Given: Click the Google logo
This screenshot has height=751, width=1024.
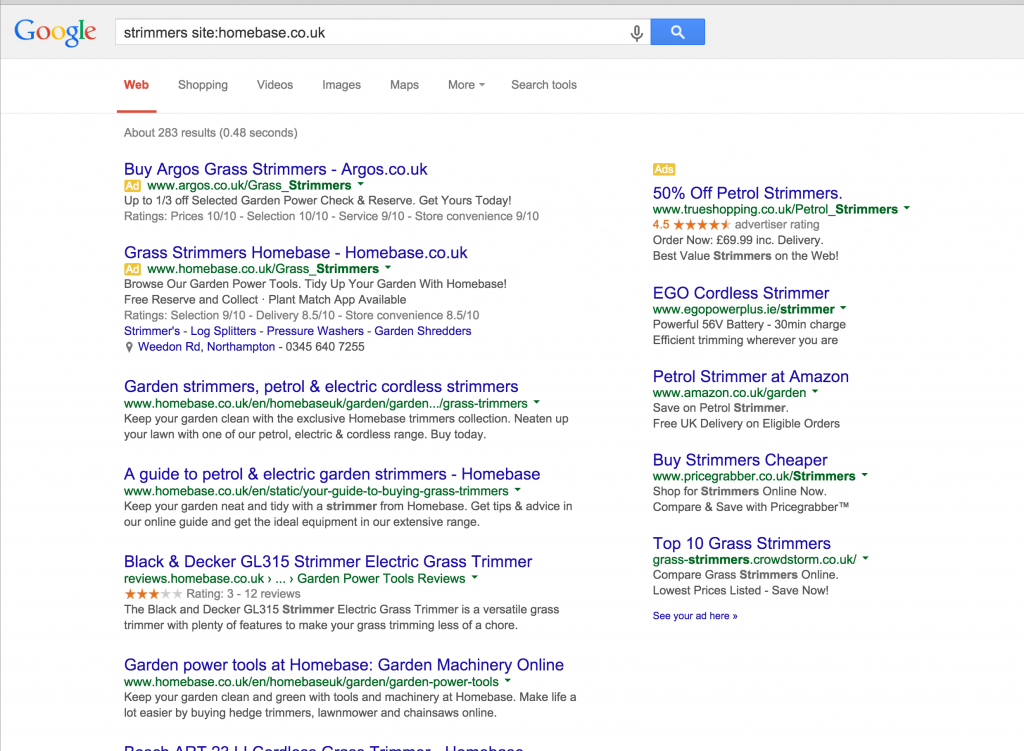Looking at the screenshot, I should [56, 32].
